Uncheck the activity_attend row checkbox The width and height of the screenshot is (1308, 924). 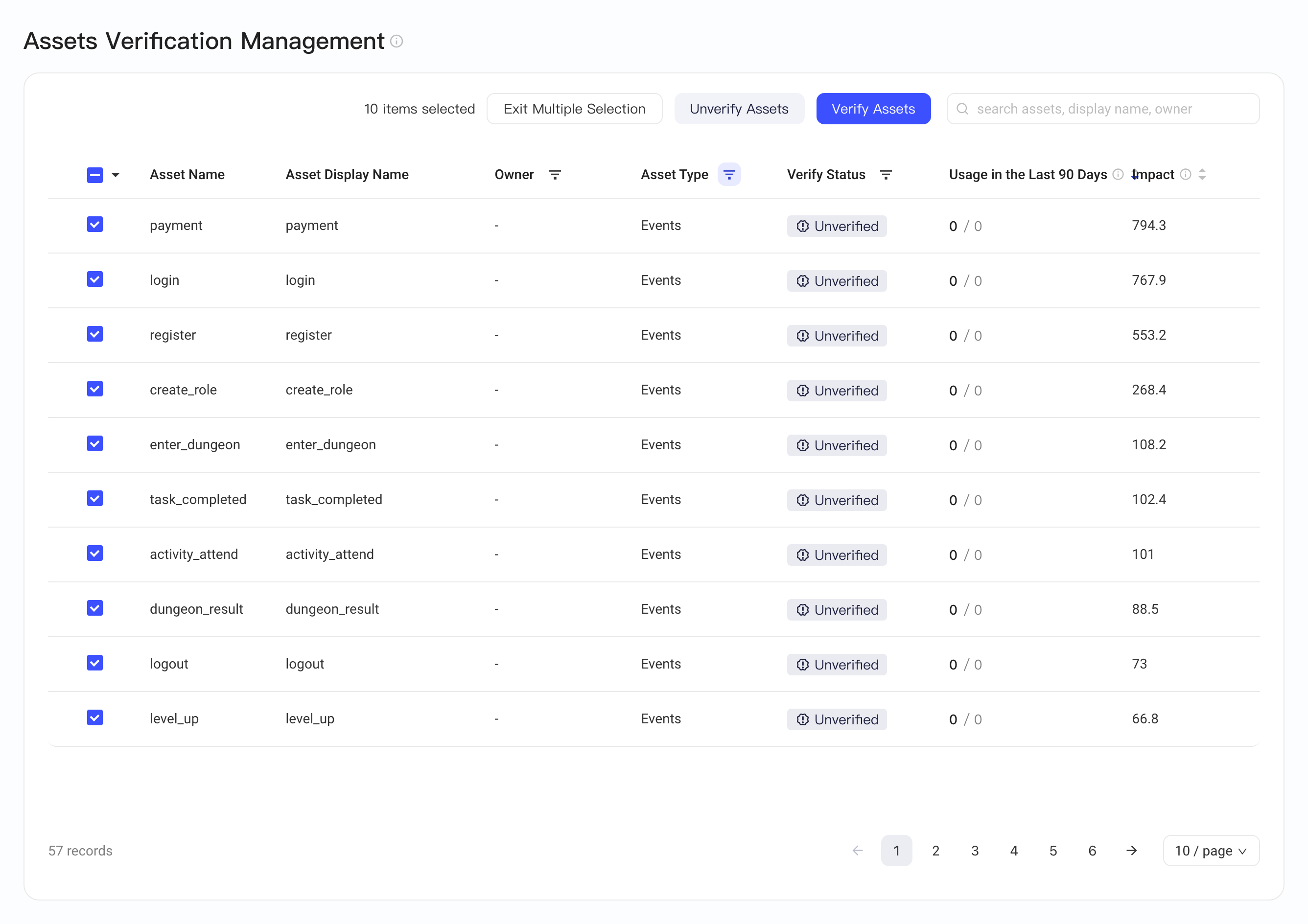(x=95, y=553)
